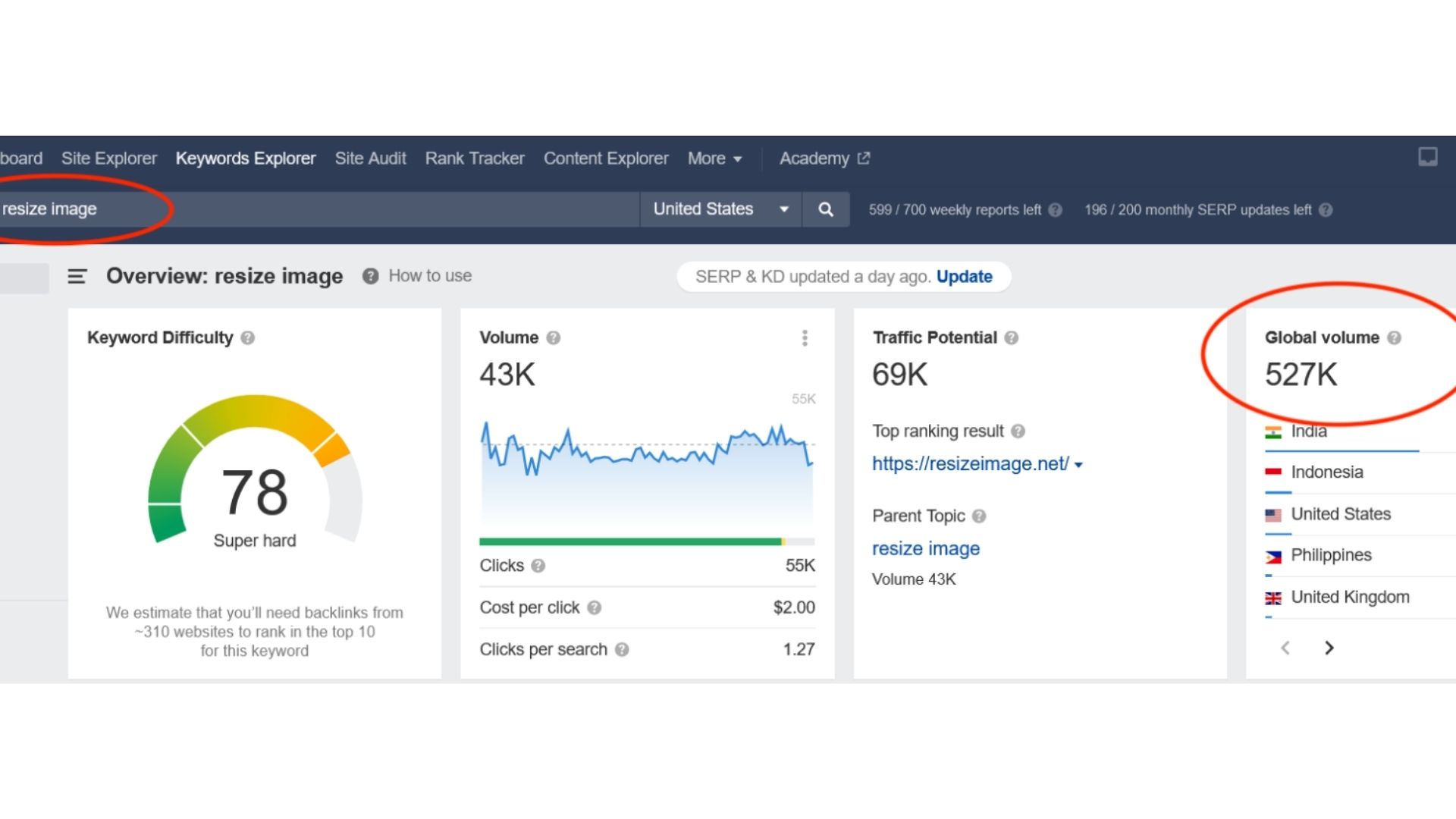Click the previous page arrow in Global Volume
The height and width of the screenshot is (819, 1456).
click(x=1285, y=647)
